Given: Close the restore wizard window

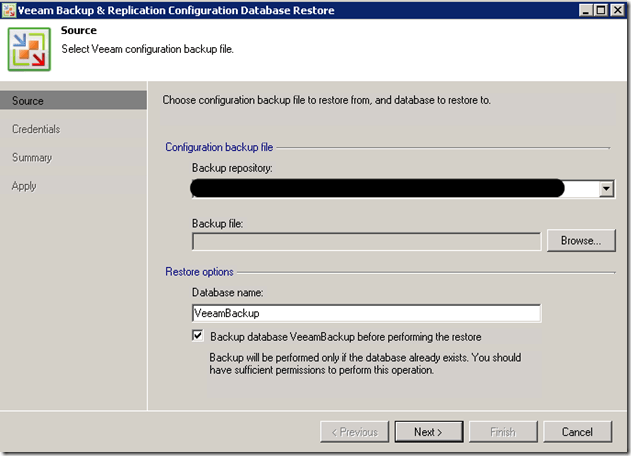Looking at the screenshot, I should coord(618,10).
